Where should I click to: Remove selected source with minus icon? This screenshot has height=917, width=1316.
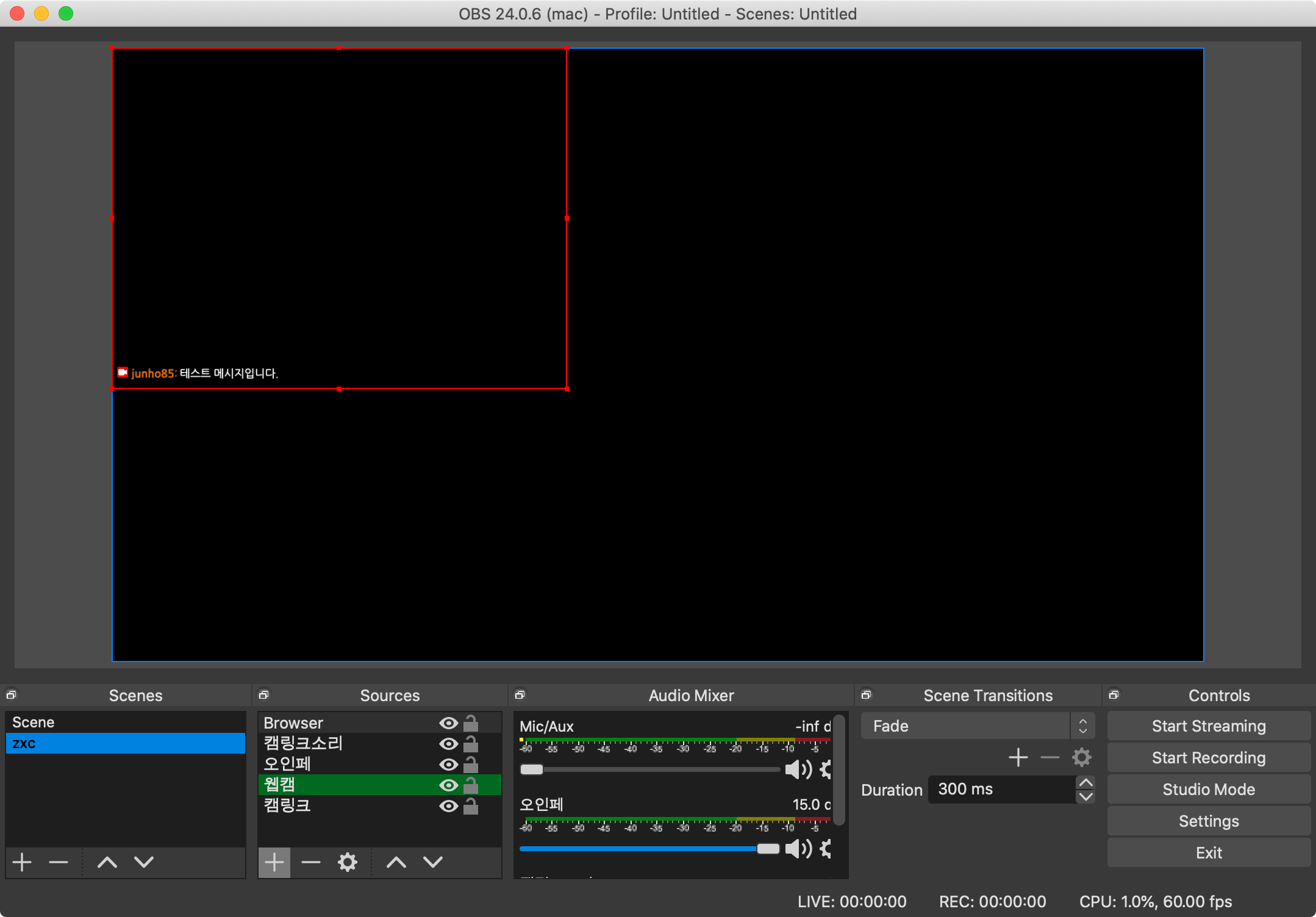pos(310,862)
